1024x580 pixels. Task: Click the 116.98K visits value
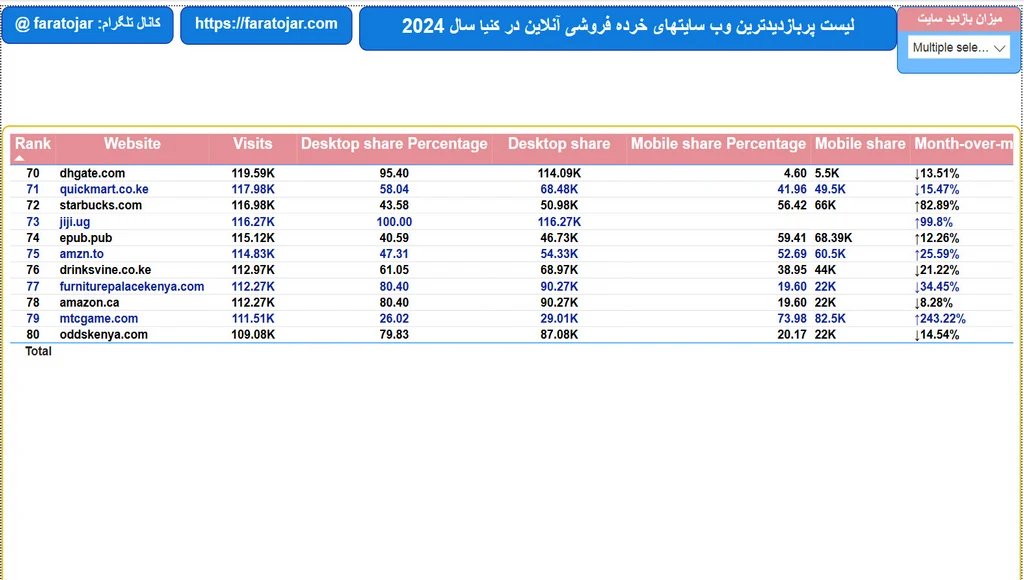click(253, 205)
